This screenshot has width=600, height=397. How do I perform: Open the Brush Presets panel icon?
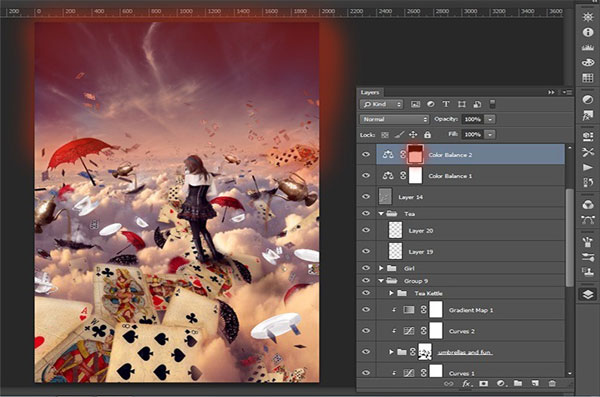click(588, 257)
